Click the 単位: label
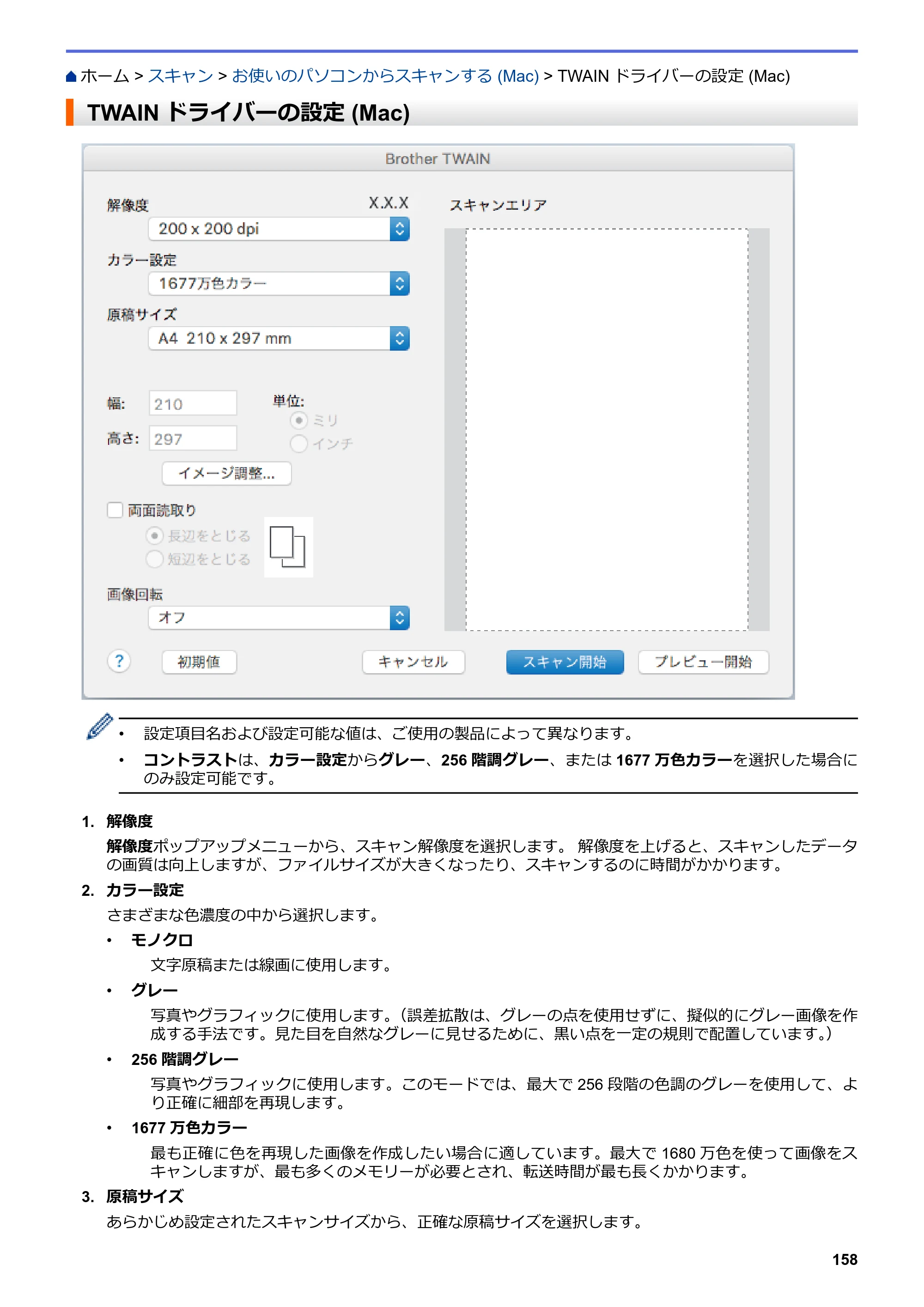 coord(289,401)
